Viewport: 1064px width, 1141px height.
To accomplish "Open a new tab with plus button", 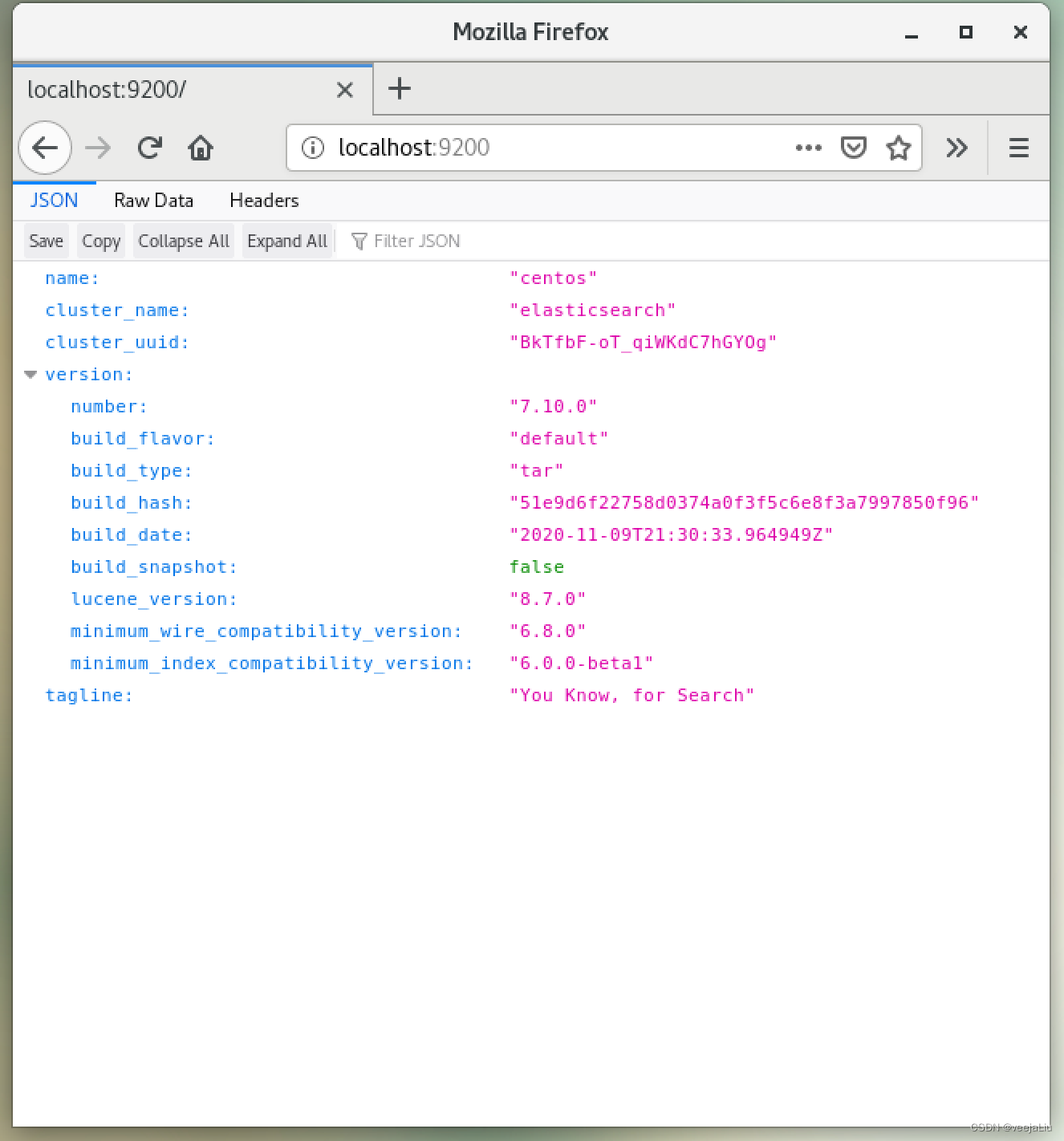I will coord(400,88).
